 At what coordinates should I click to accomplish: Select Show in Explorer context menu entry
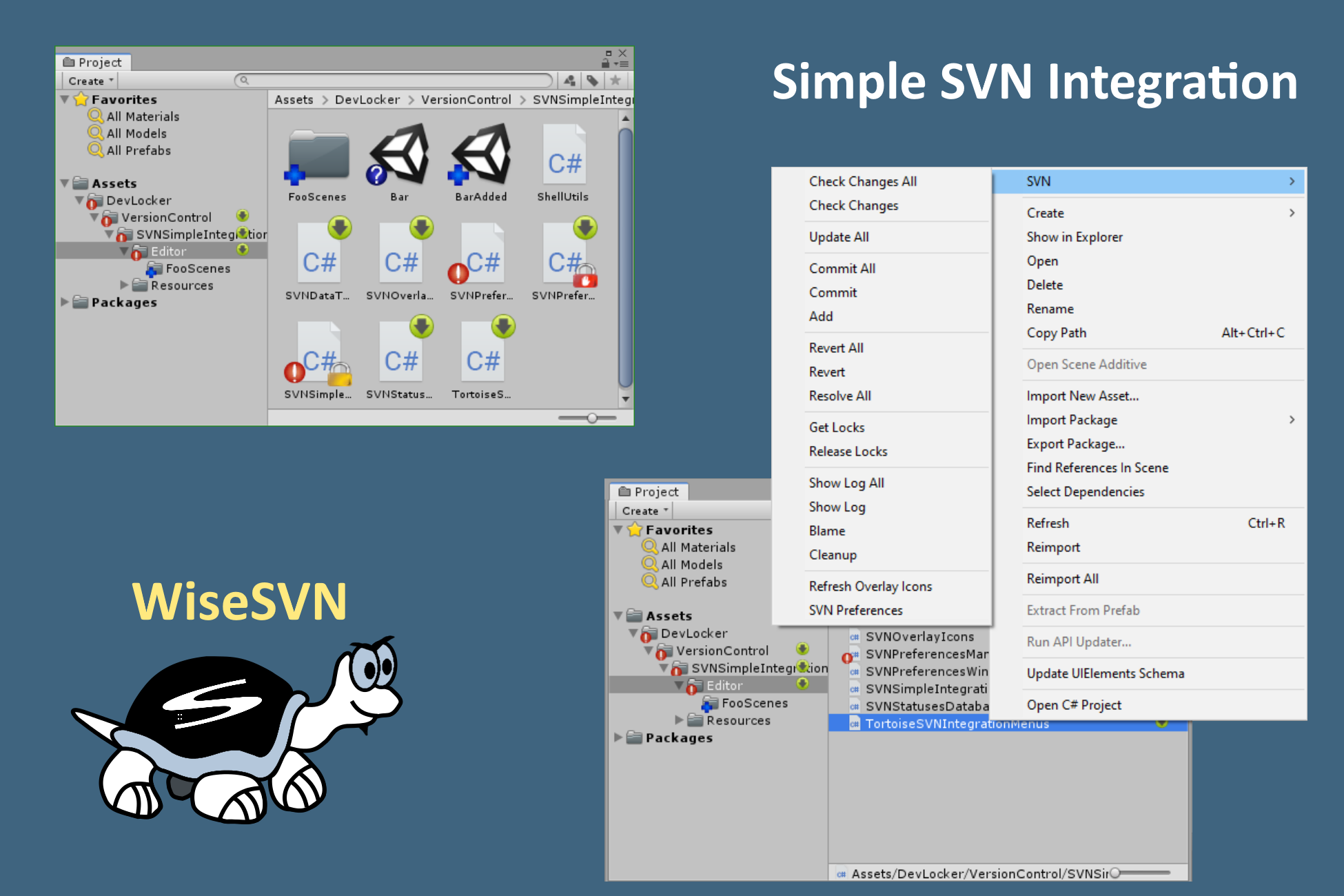pos(1074,237)
